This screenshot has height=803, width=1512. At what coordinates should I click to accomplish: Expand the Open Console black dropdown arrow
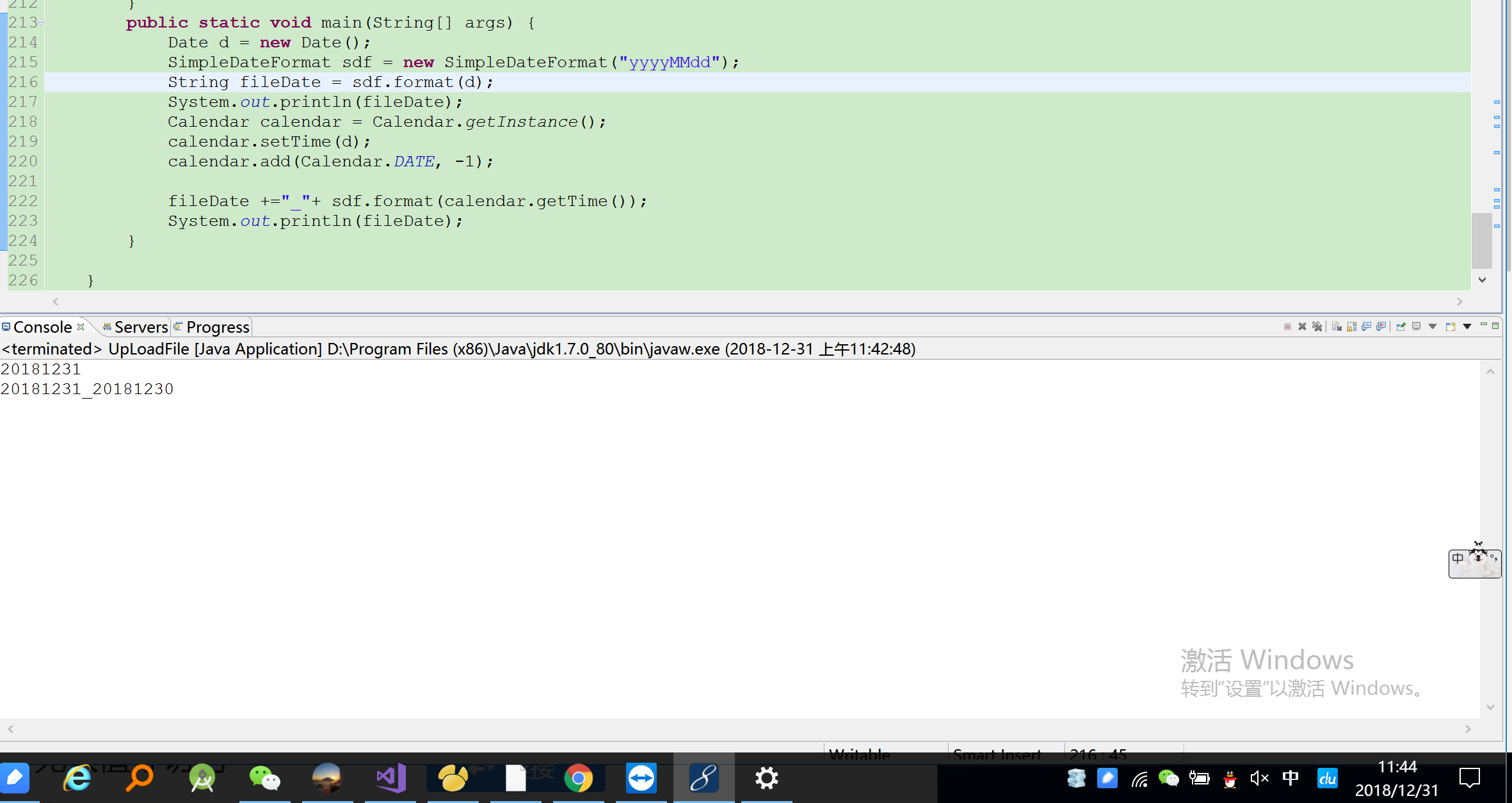click(1467, 327)
